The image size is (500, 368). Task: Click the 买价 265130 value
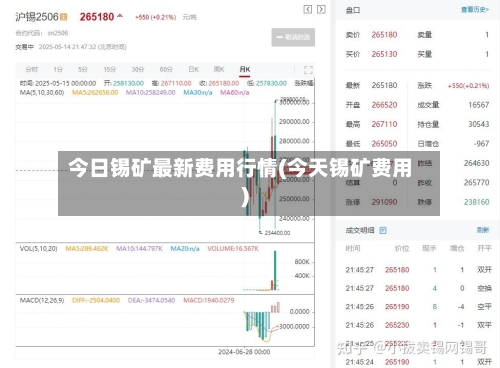tap(384, 54)
